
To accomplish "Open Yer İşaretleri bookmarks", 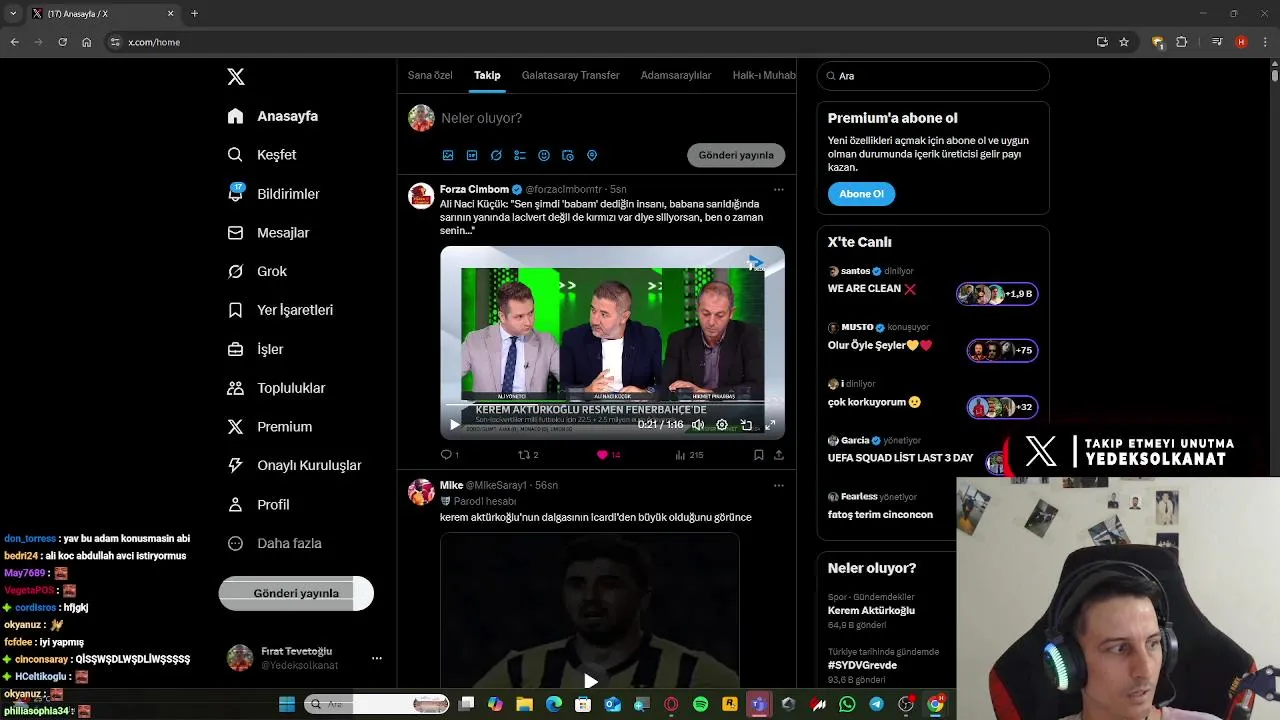I will tap(280, 310).
